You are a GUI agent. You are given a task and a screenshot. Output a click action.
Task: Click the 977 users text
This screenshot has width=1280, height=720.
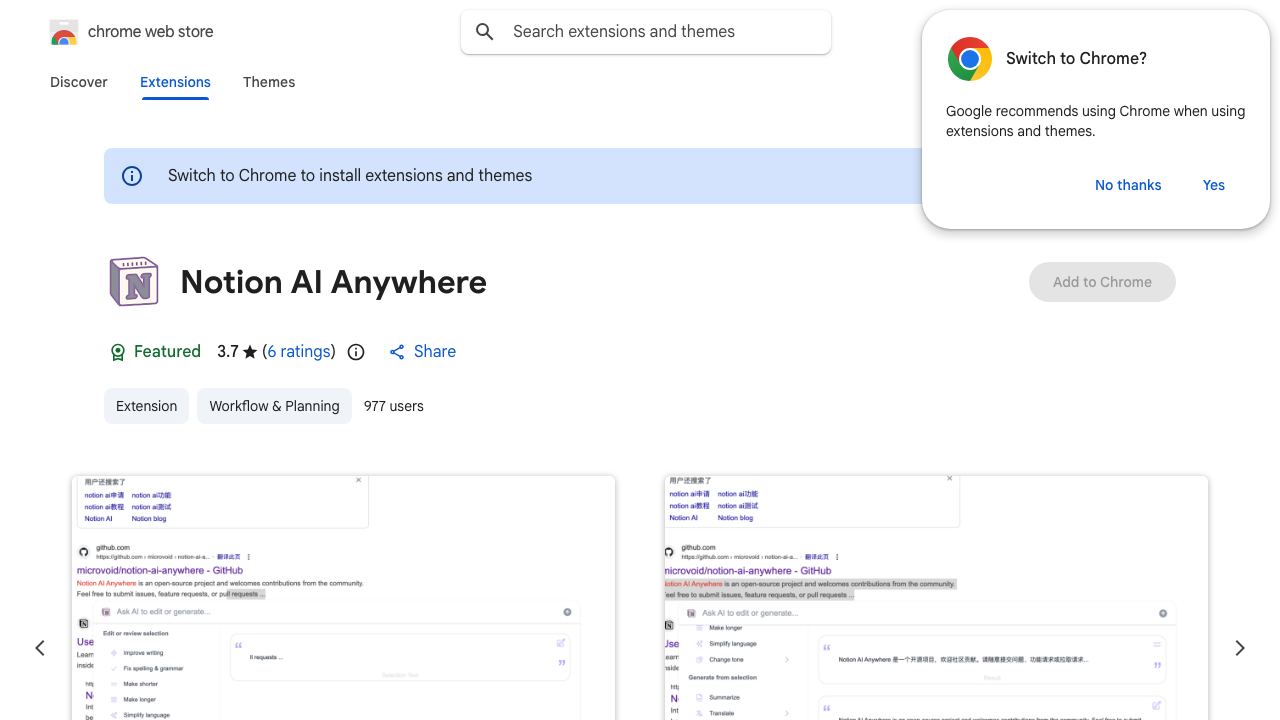tap(394, 406)
